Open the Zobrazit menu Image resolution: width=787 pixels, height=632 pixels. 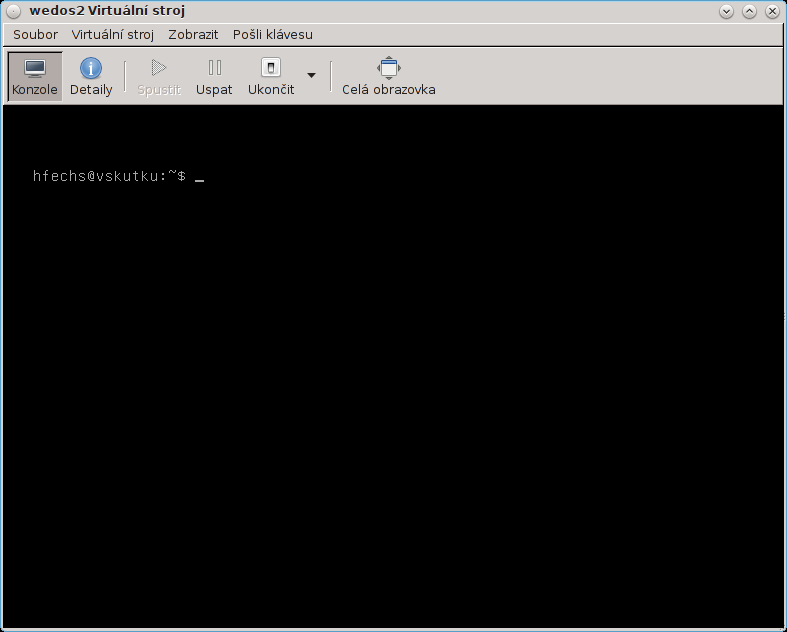pyautogui.click(x=193, y=35)
